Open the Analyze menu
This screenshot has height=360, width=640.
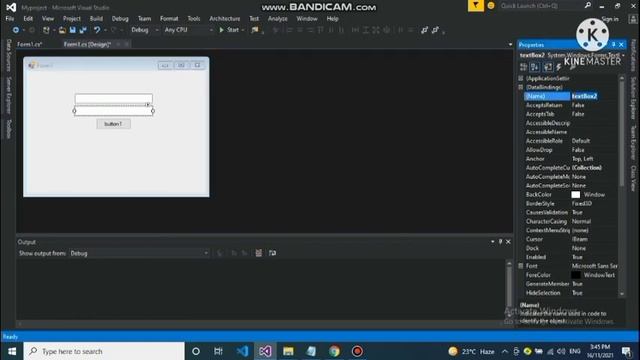click(x=278, y=18)
